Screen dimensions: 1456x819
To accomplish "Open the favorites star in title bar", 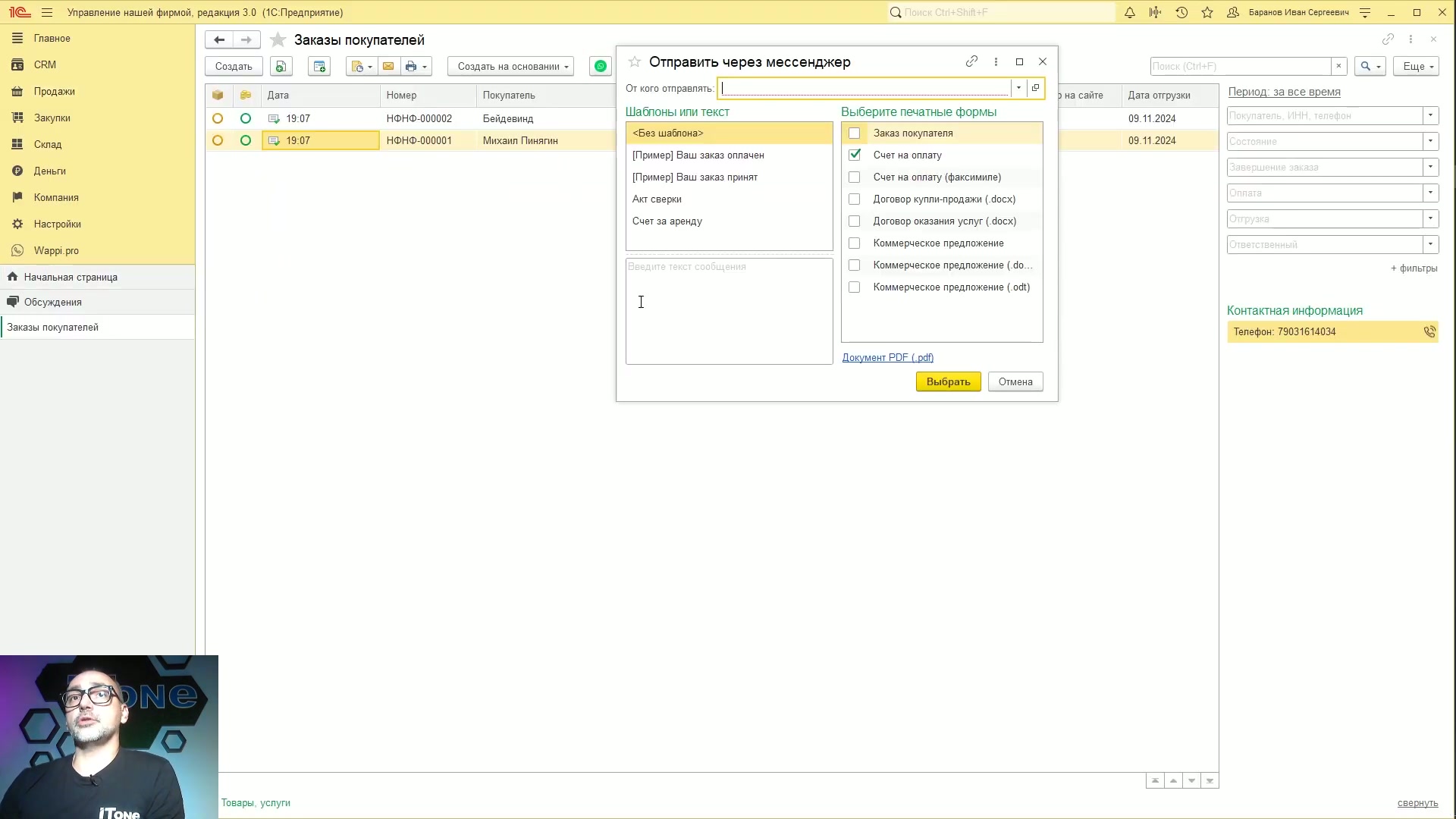I will 1207,12.
